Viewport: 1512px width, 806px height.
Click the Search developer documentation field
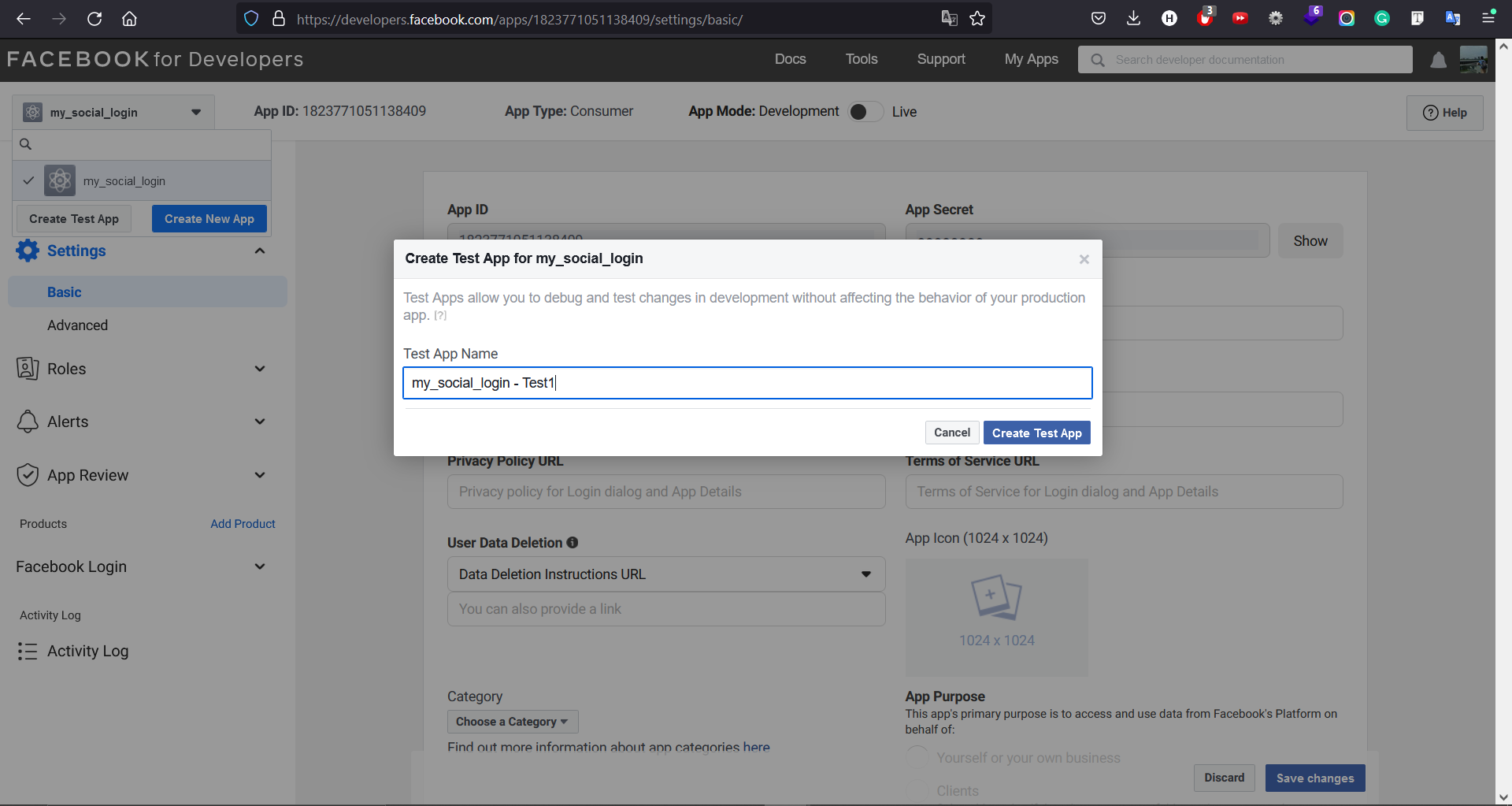point(1245,60)
